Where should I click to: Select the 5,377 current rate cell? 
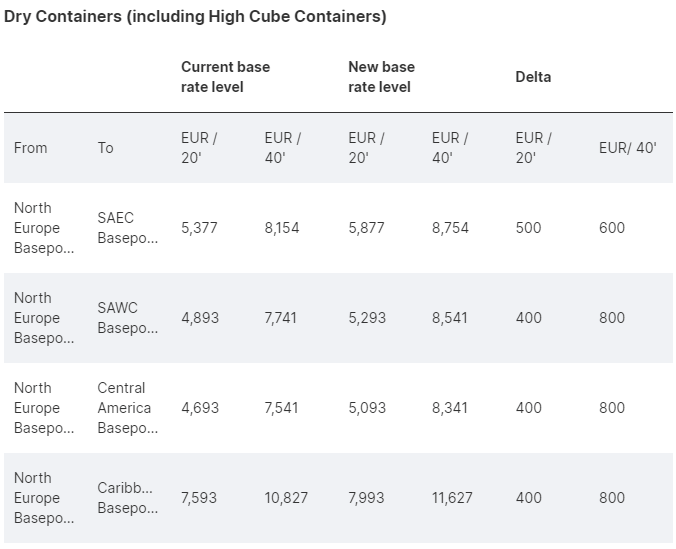199,228
